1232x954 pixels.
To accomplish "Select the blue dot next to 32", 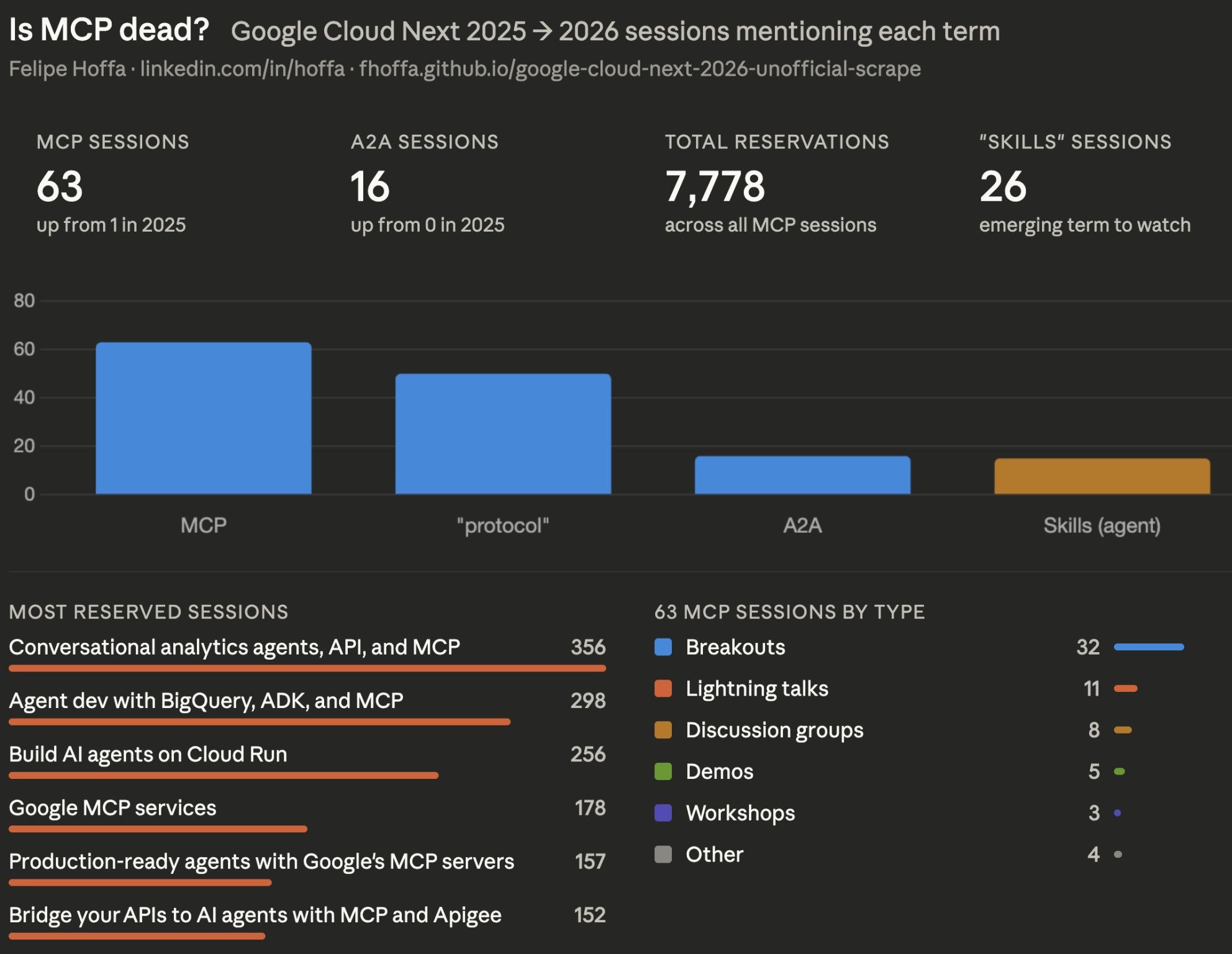I will pos(1148,647).
